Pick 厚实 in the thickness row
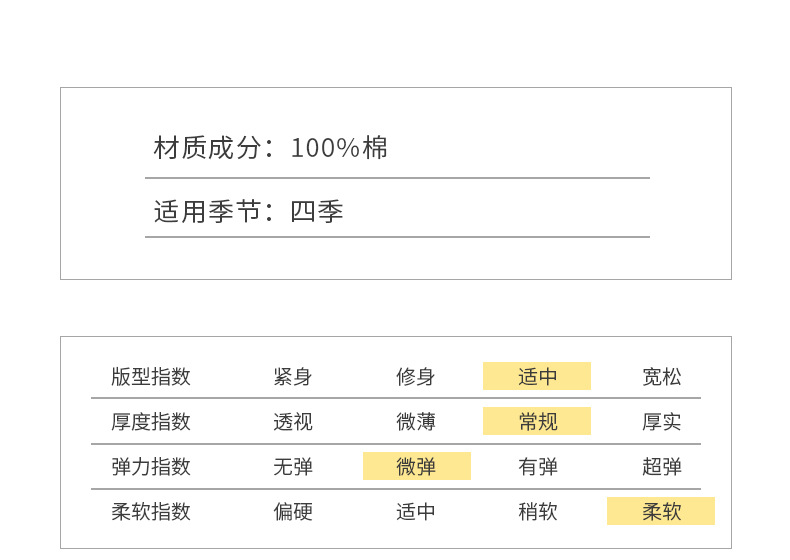The height and width of the screenshot is (560, 790). tap(661, 422)
